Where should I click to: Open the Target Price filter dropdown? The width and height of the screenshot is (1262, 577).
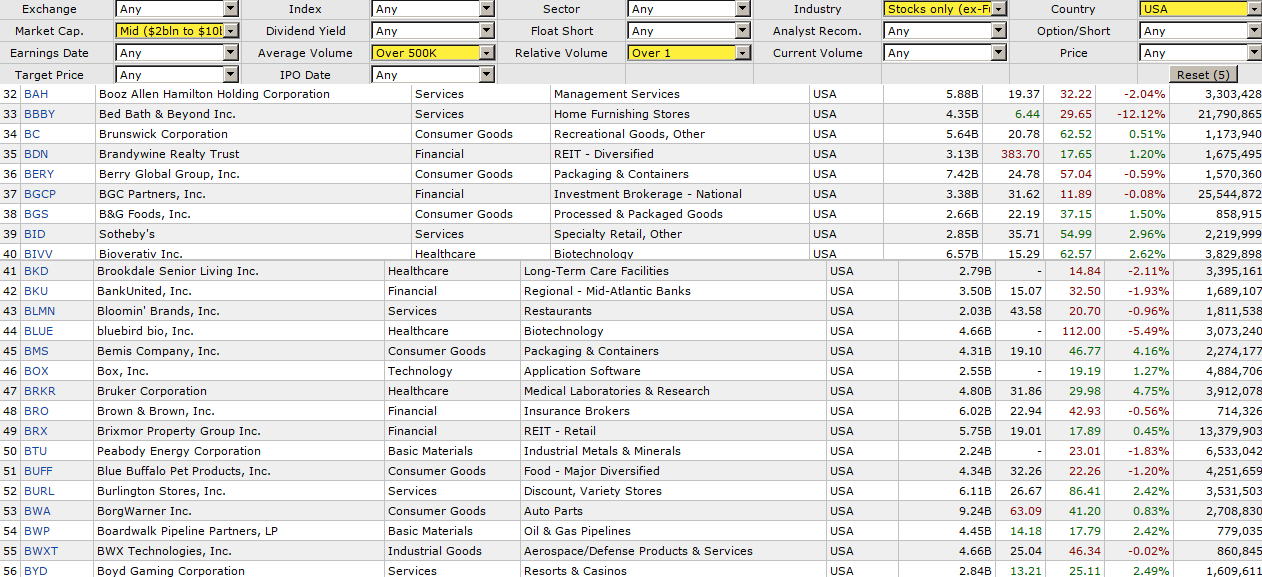[176, 75]
